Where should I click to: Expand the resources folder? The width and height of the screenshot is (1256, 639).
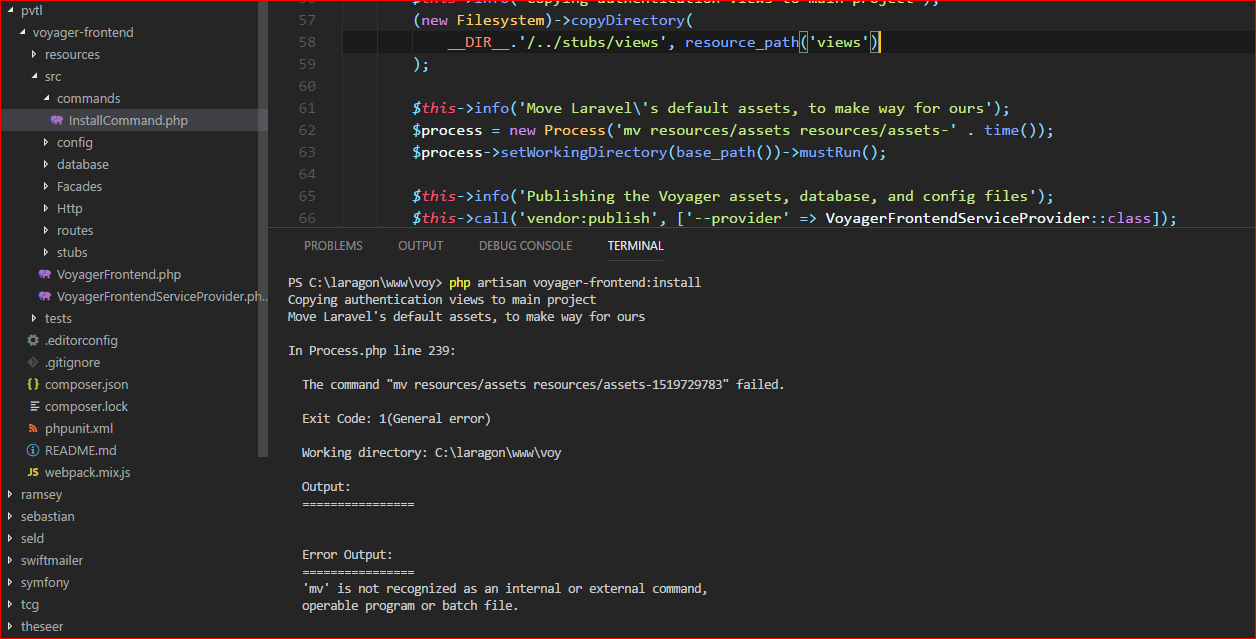(35, 54)
